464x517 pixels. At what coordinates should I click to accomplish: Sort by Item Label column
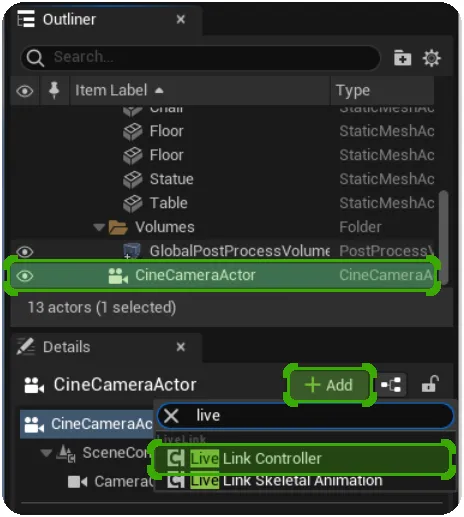111,90
